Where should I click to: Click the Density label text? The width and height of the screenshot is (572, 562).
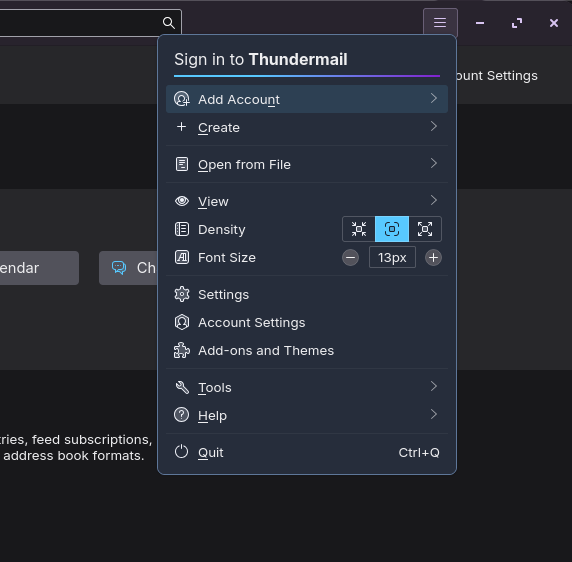point(221,230)
